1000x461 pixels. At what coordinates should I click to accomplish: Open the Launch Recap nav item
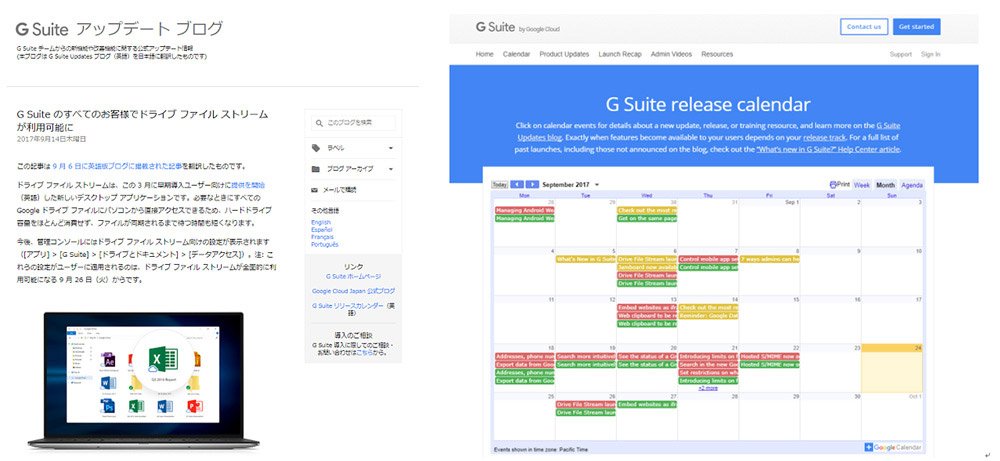[x=620, y=54]
